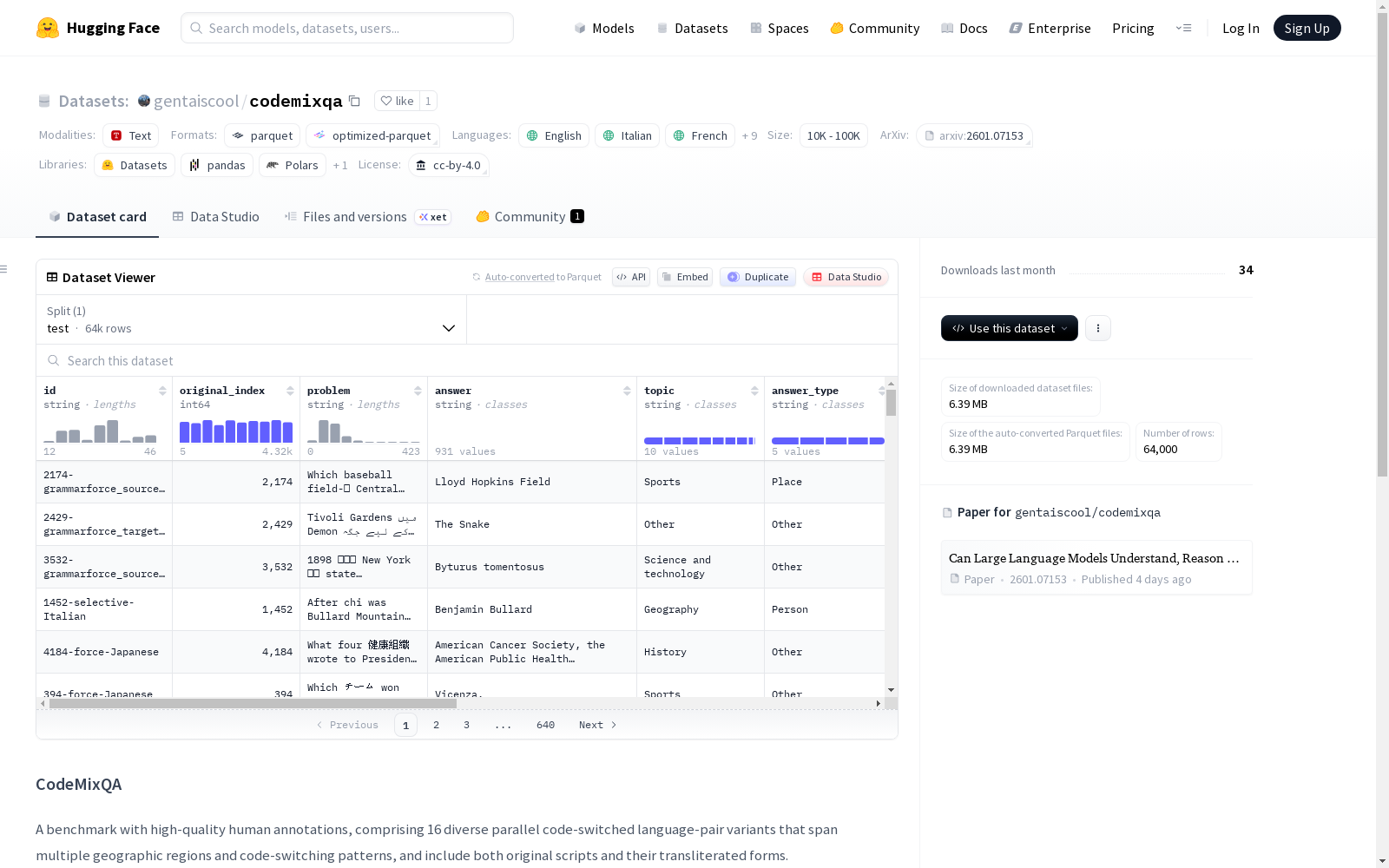This screenshot has height=868, width=1389.
Task: Select the optimized-parquet format tag
Action: coord(372,135)
